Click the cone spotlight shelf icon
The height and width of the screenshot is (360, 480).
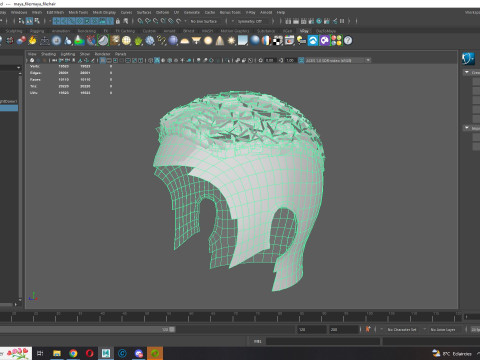pyautogui.click(x=220, y=41)
